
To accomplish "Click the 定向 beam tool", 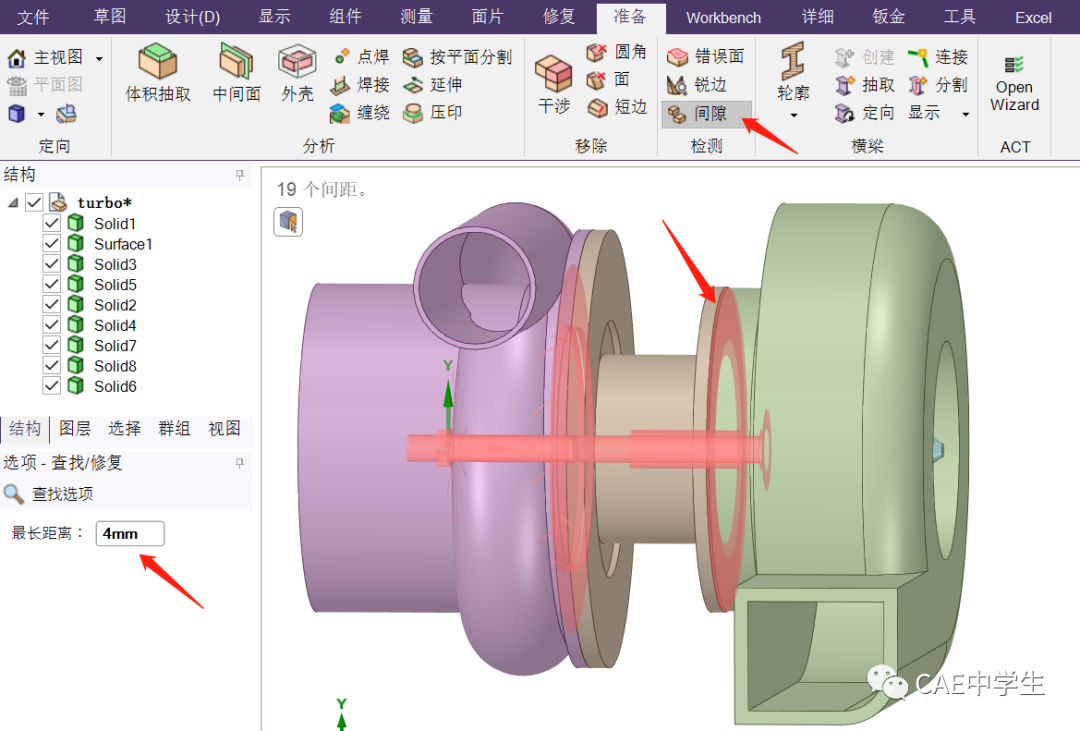I will click(x=864, y=112).
